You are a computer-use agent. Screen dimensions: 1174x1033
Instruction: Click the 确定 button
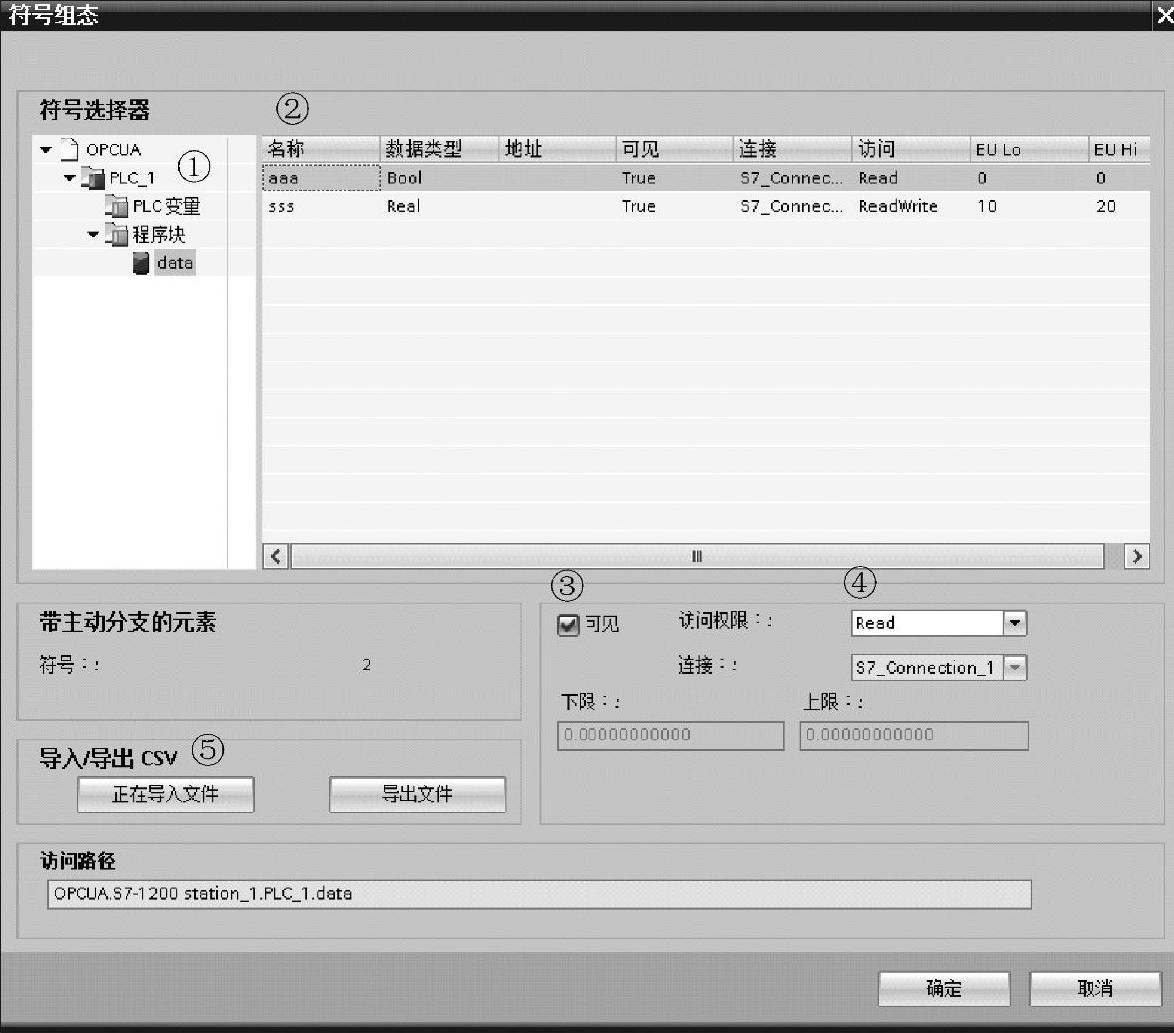tap(943, 989)
